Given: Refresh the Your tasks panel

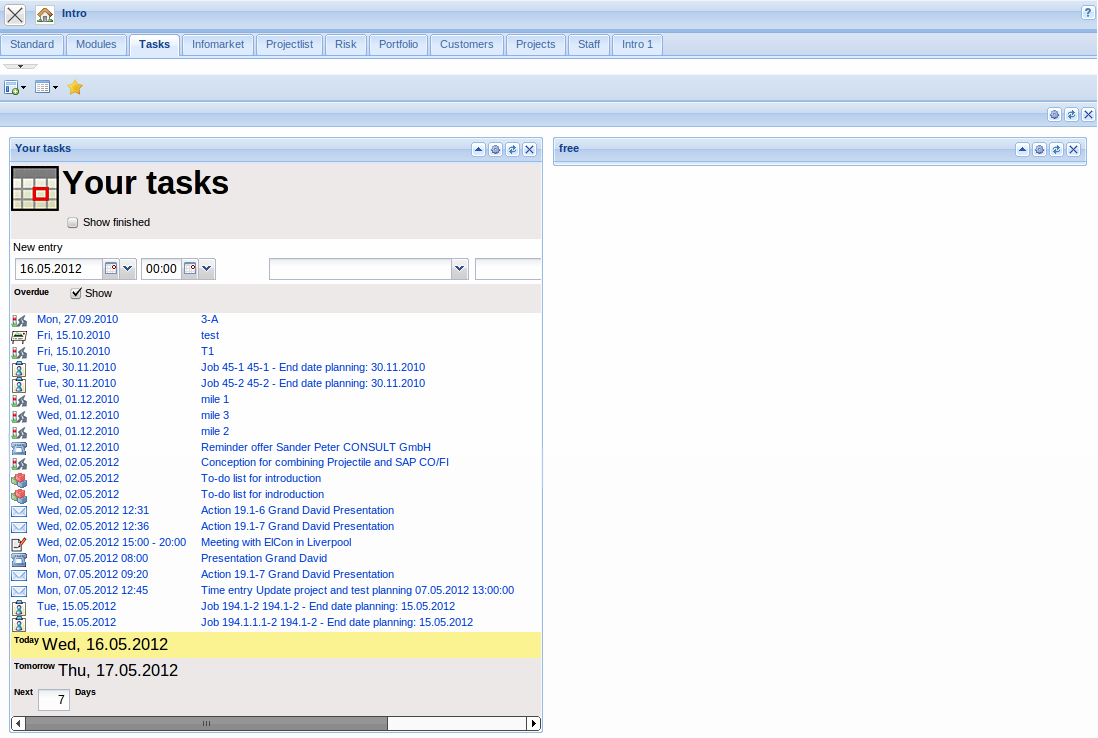Looking at the screenshot, I should click(x=512, y=149).
